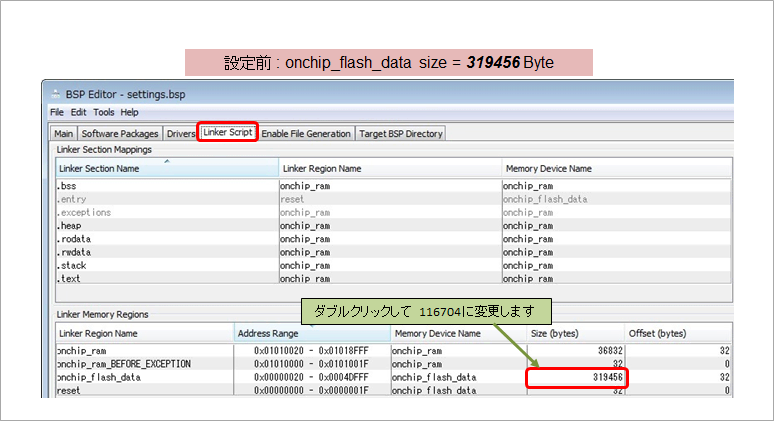The height and width of the screenshot is (421, 774).
Task: Open the File menu
Action: point(57,112)
